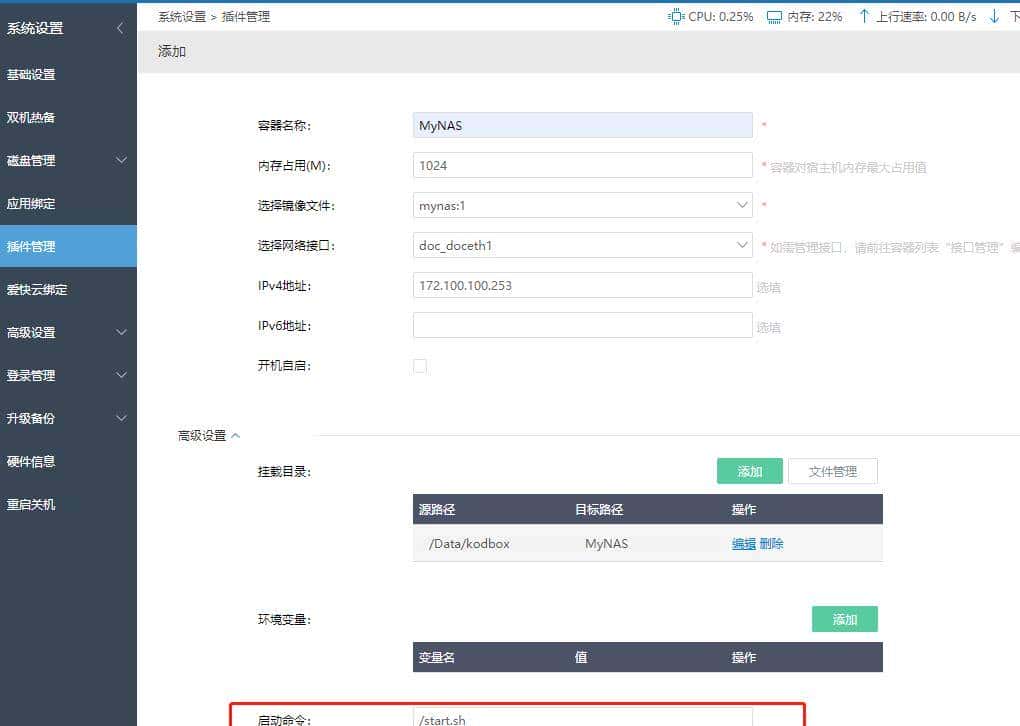Screen dimensions: 1020x726
Task: Select 爱快云绑定 in the sidebar
Action: (x=40, y=288)
